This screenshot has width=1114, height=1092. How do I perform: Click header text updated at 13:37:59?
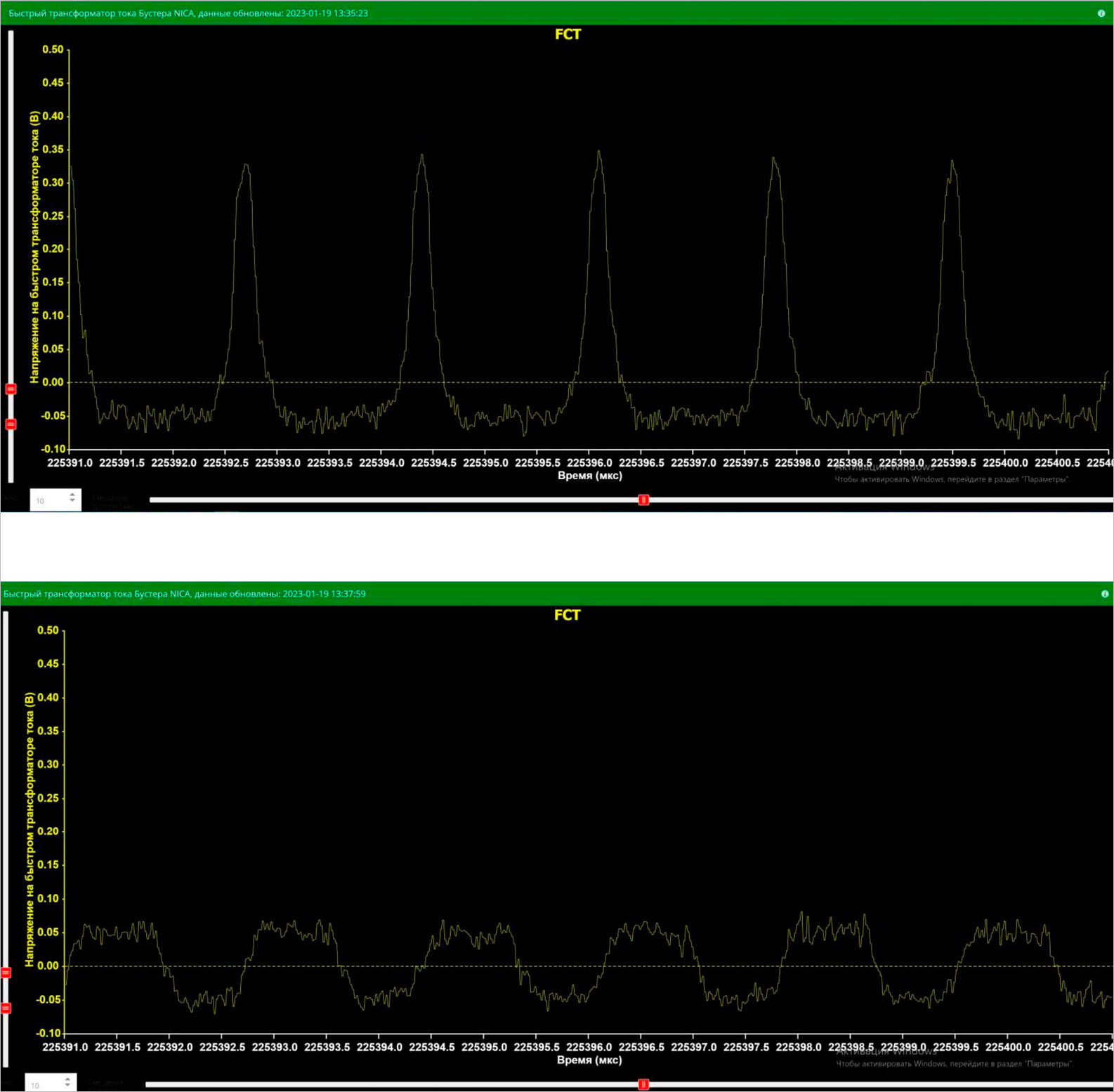point(185,594)
